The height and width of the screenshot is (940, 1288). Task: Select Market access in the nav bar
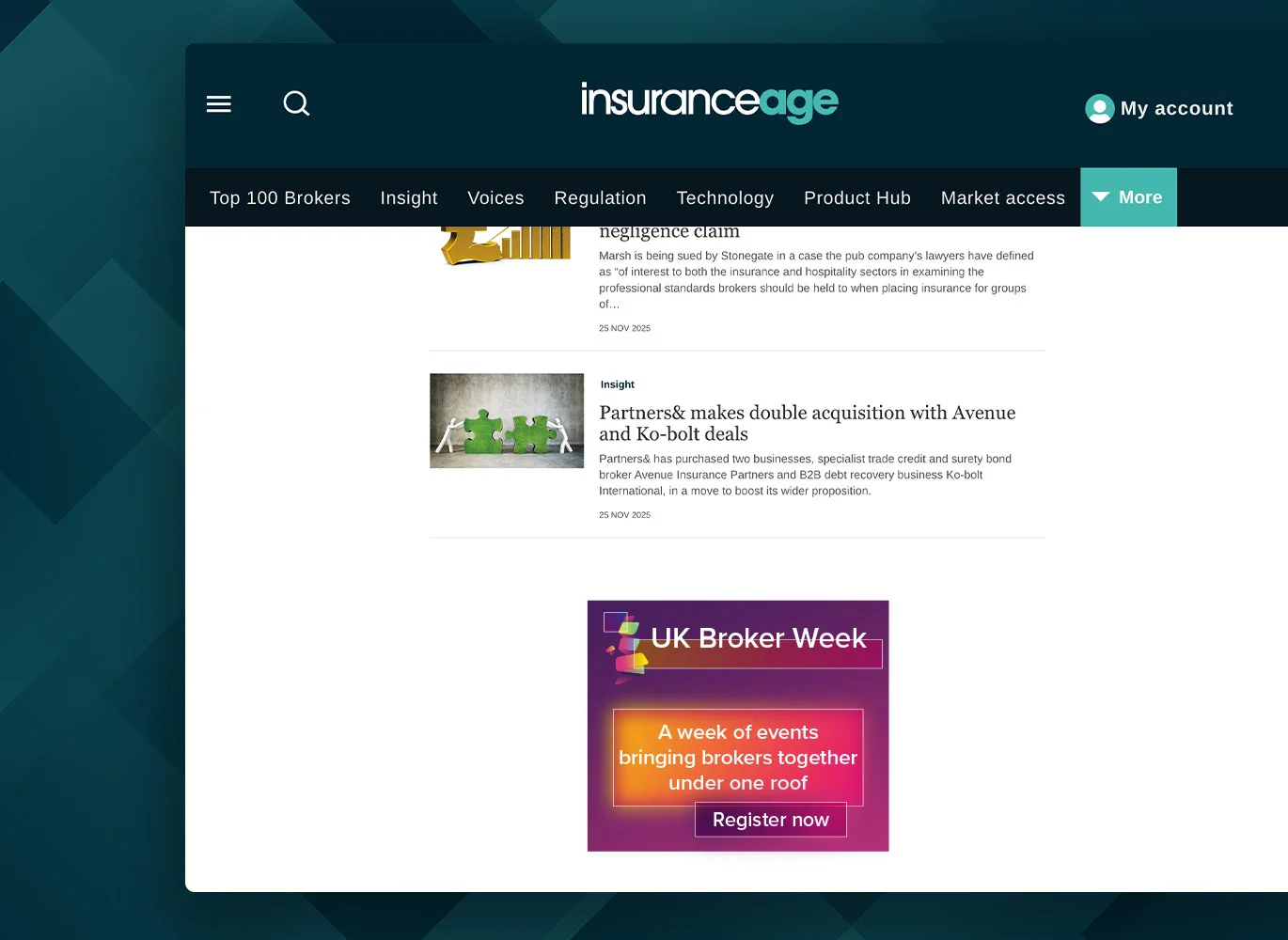tap(1002, 198)
